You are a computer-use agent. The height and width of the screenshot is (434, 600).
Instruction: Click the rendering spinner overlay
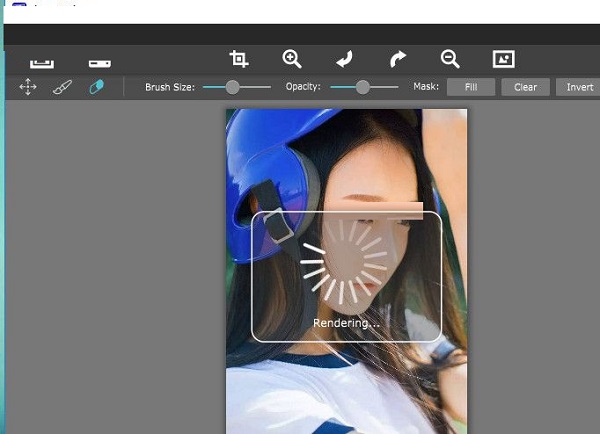pyautogui.click(x=345, y=262)
